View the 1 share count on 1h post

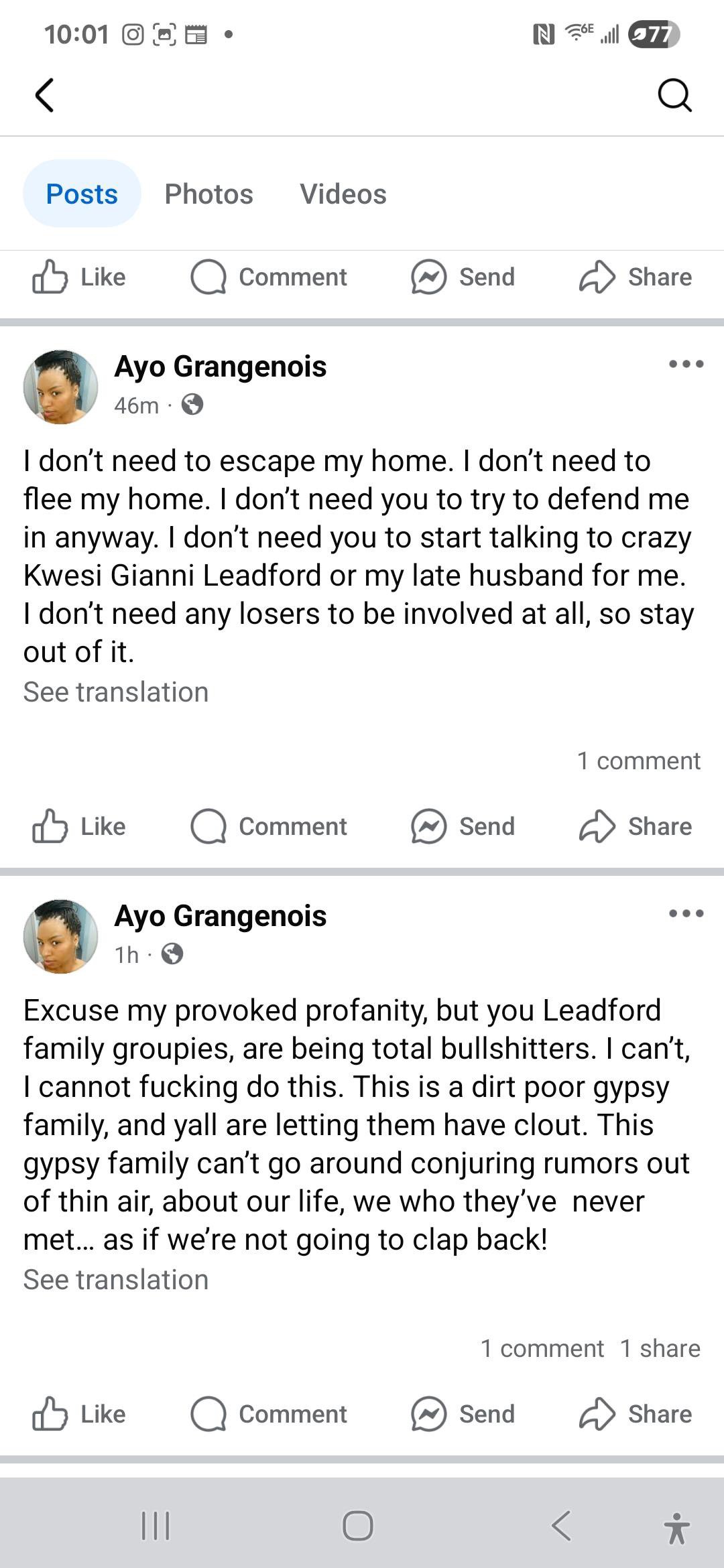click(660, 1348)
